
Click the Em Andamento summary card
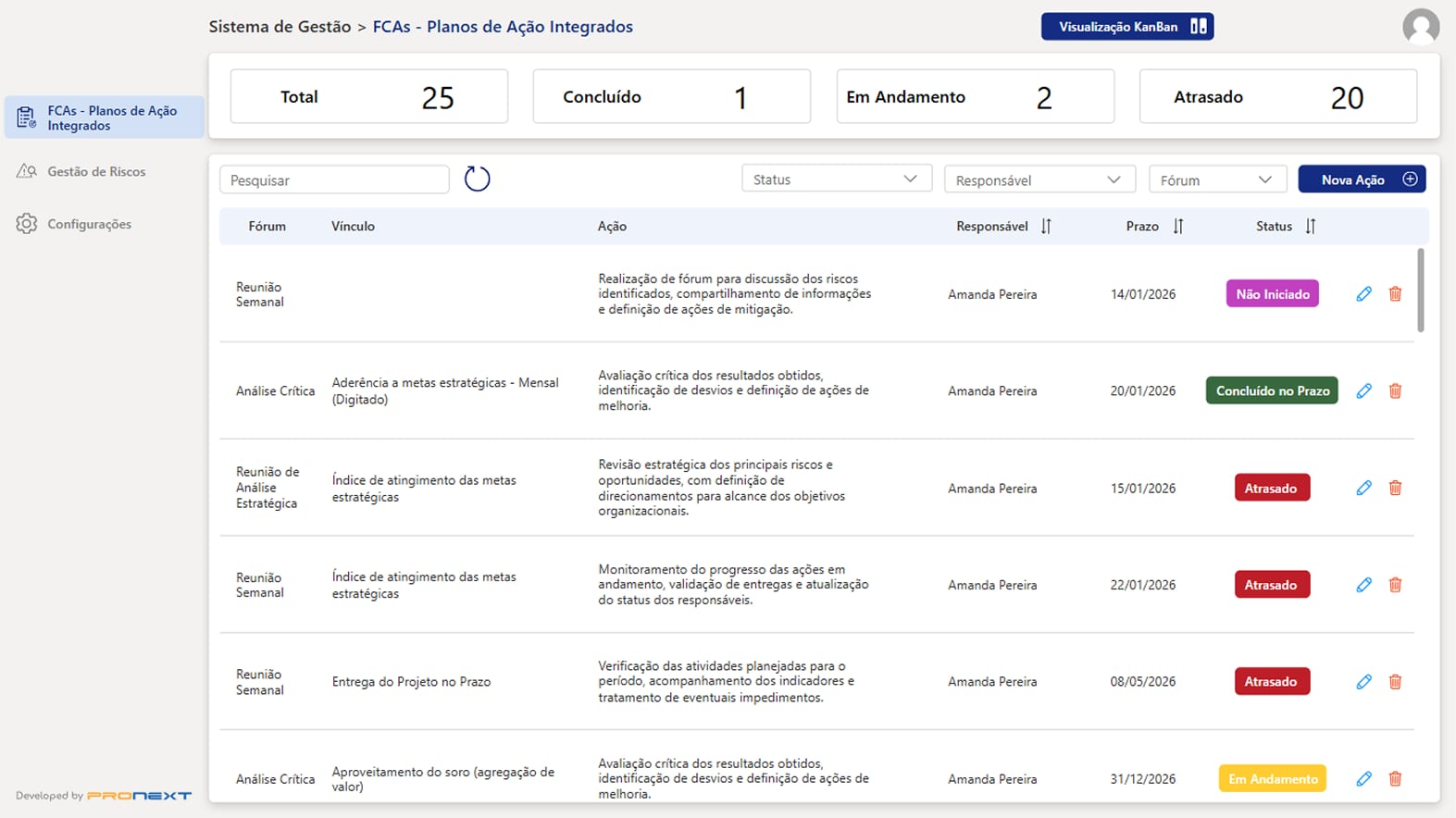pyautogui.click(x=976, y=96)
